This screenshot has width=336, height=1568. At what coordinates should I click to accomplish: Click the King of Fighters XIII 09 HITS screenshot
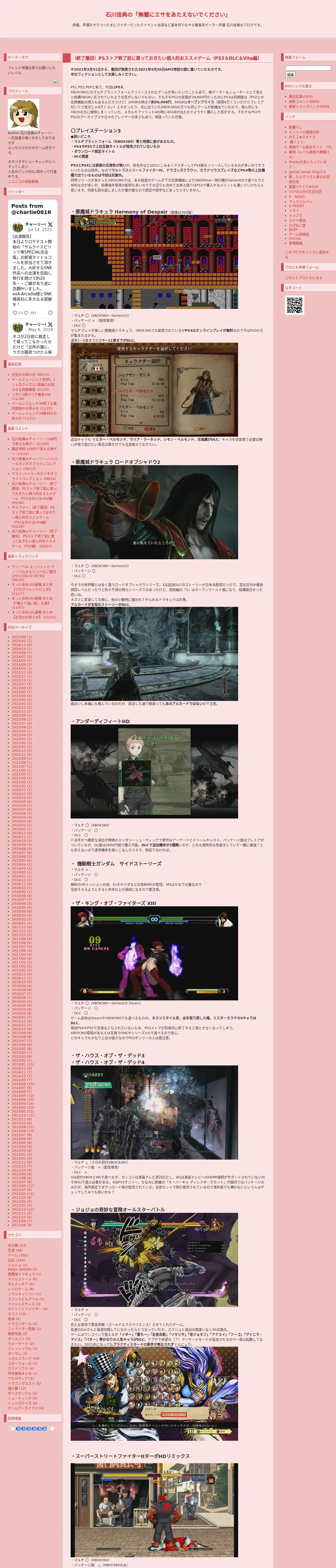click(x=154, y=953)
